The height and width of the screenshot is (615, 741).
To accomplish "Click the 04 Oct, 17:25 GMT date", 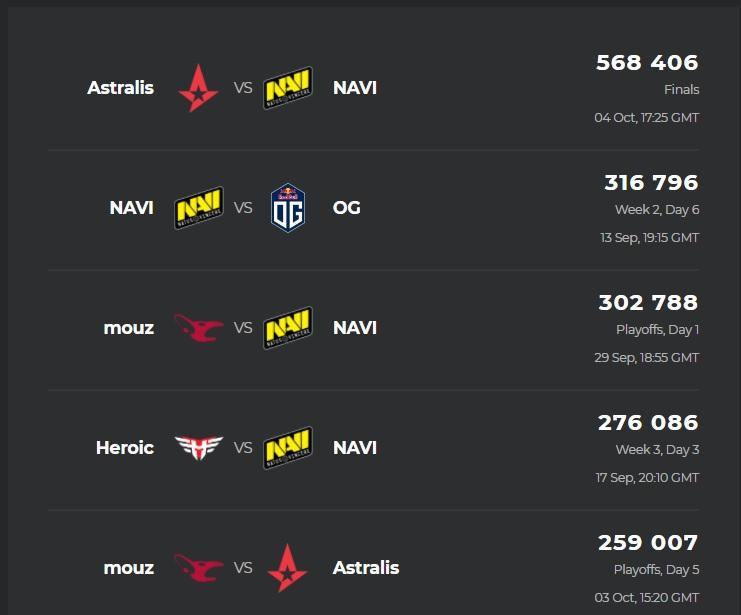I will pos(646,118).
